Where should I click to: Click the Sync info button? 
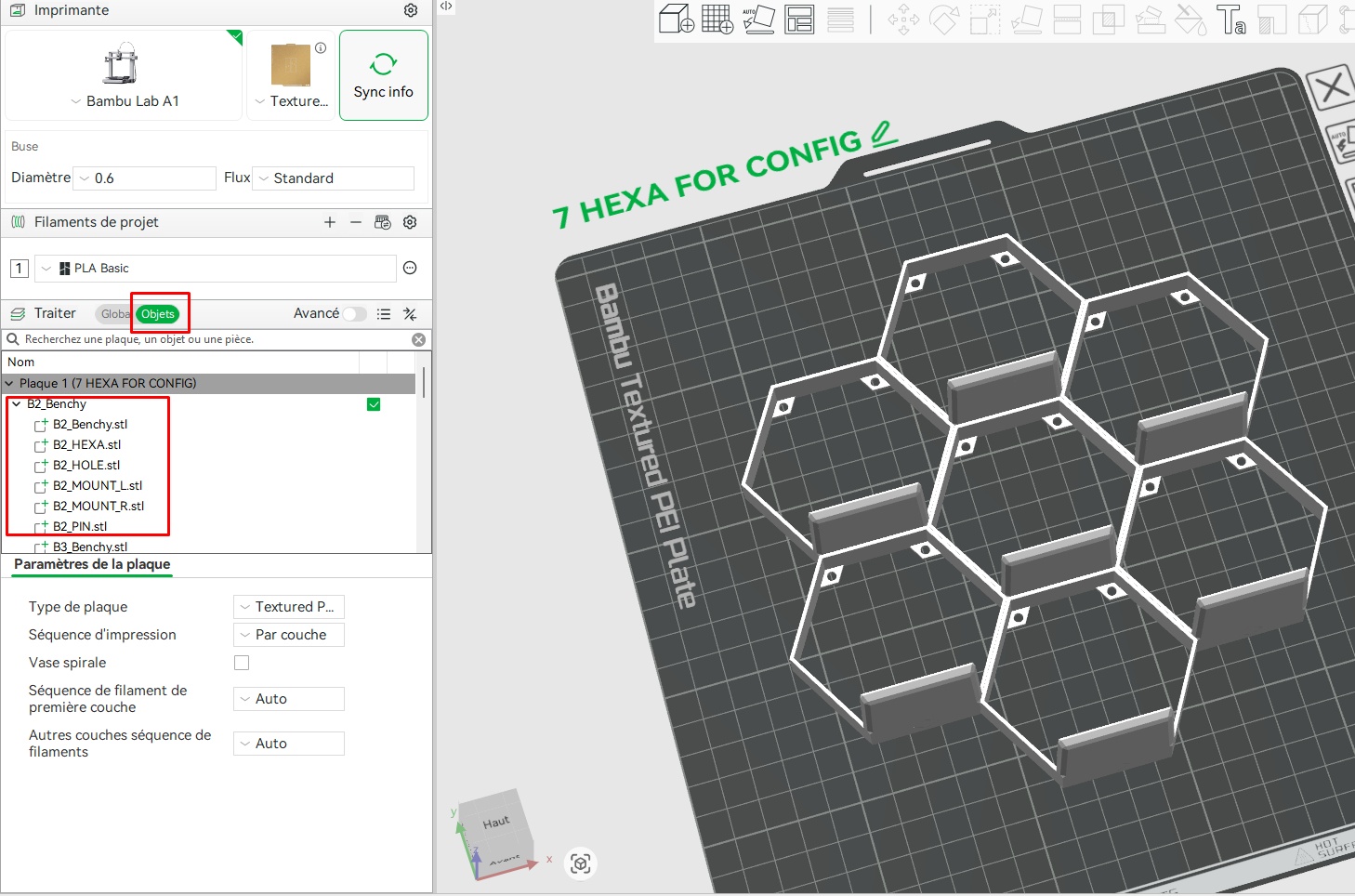click(384, 75)
